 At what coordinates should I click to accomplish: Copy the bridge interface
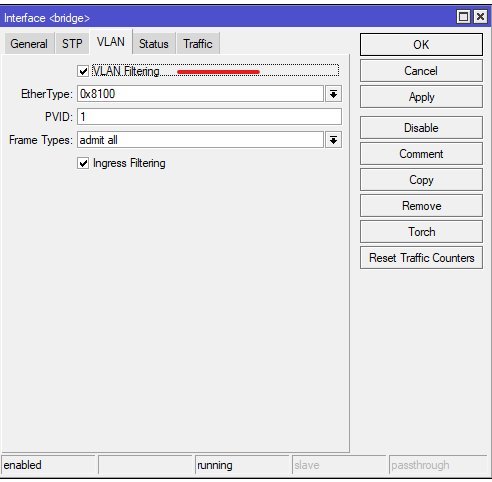[421, 180]
